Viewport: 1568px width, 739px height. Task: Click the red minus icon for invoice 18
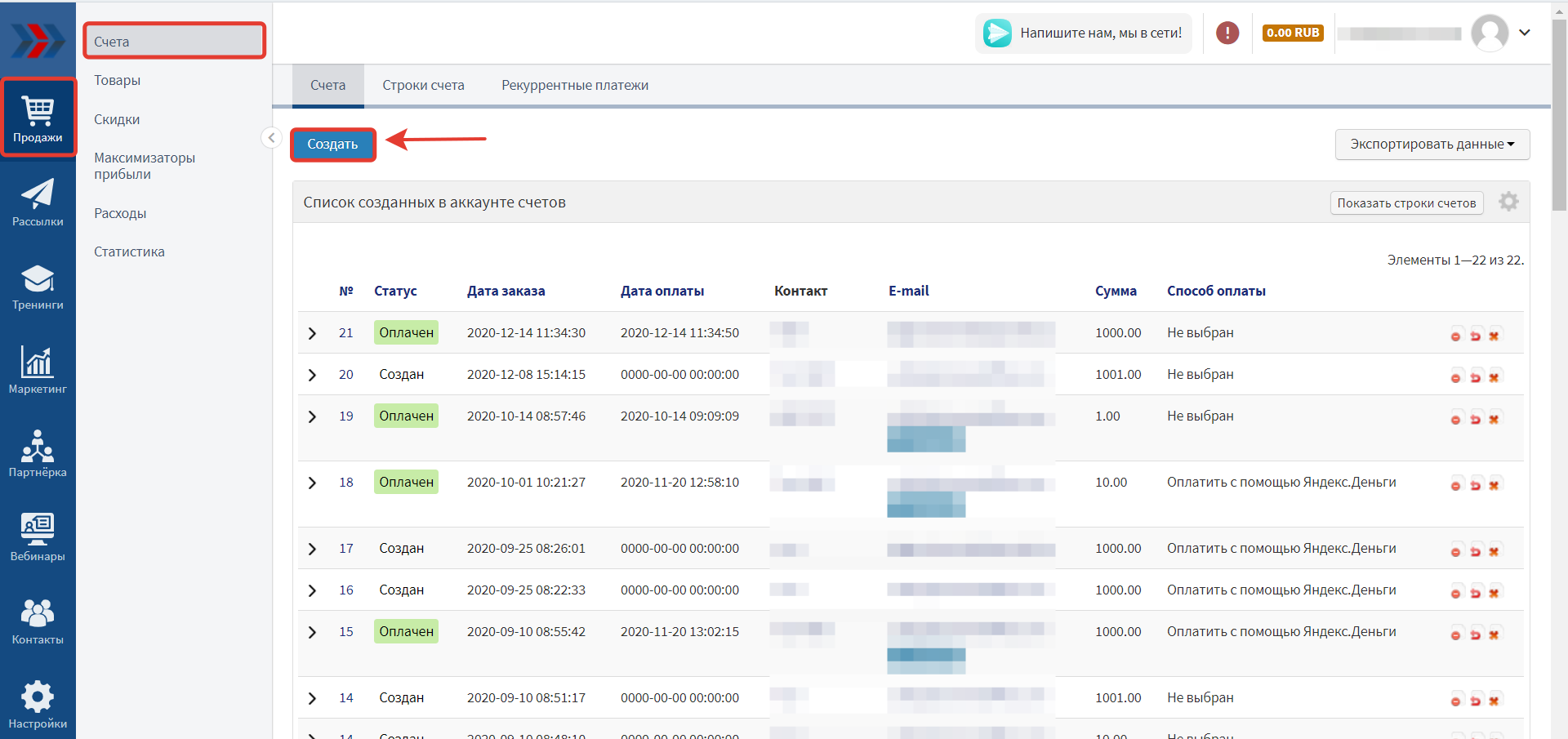coord(1455,485)
